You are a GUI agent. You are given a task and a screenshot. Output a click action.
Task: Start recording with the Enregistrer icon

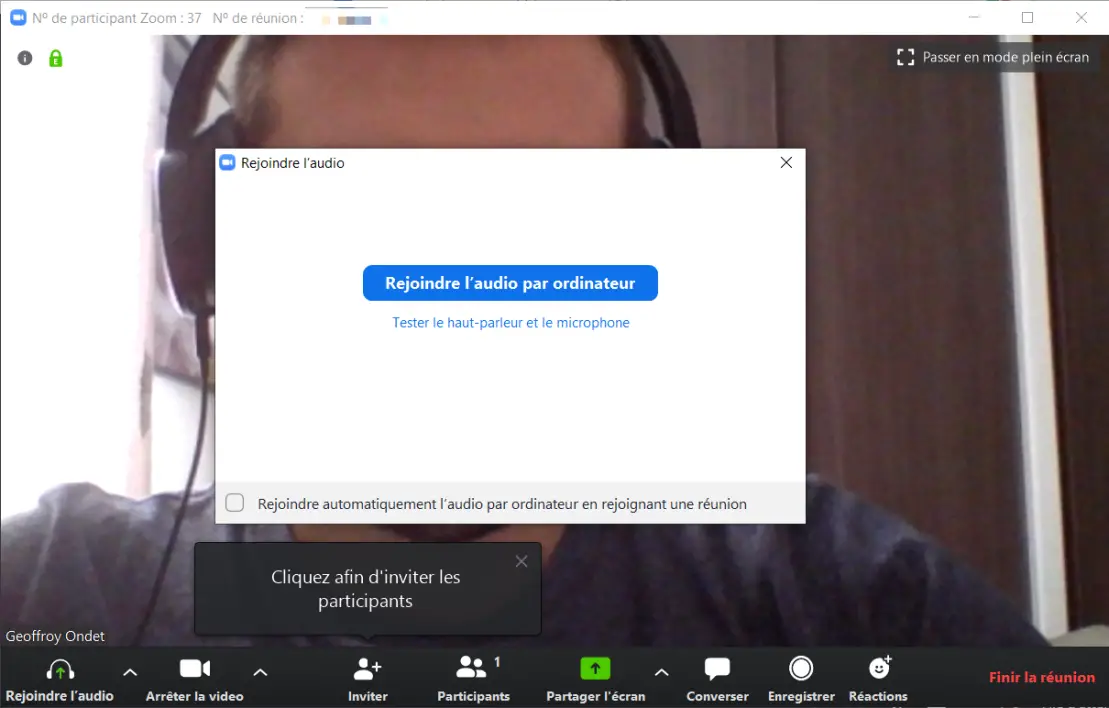pyautogui.click(x=800, y=668)
